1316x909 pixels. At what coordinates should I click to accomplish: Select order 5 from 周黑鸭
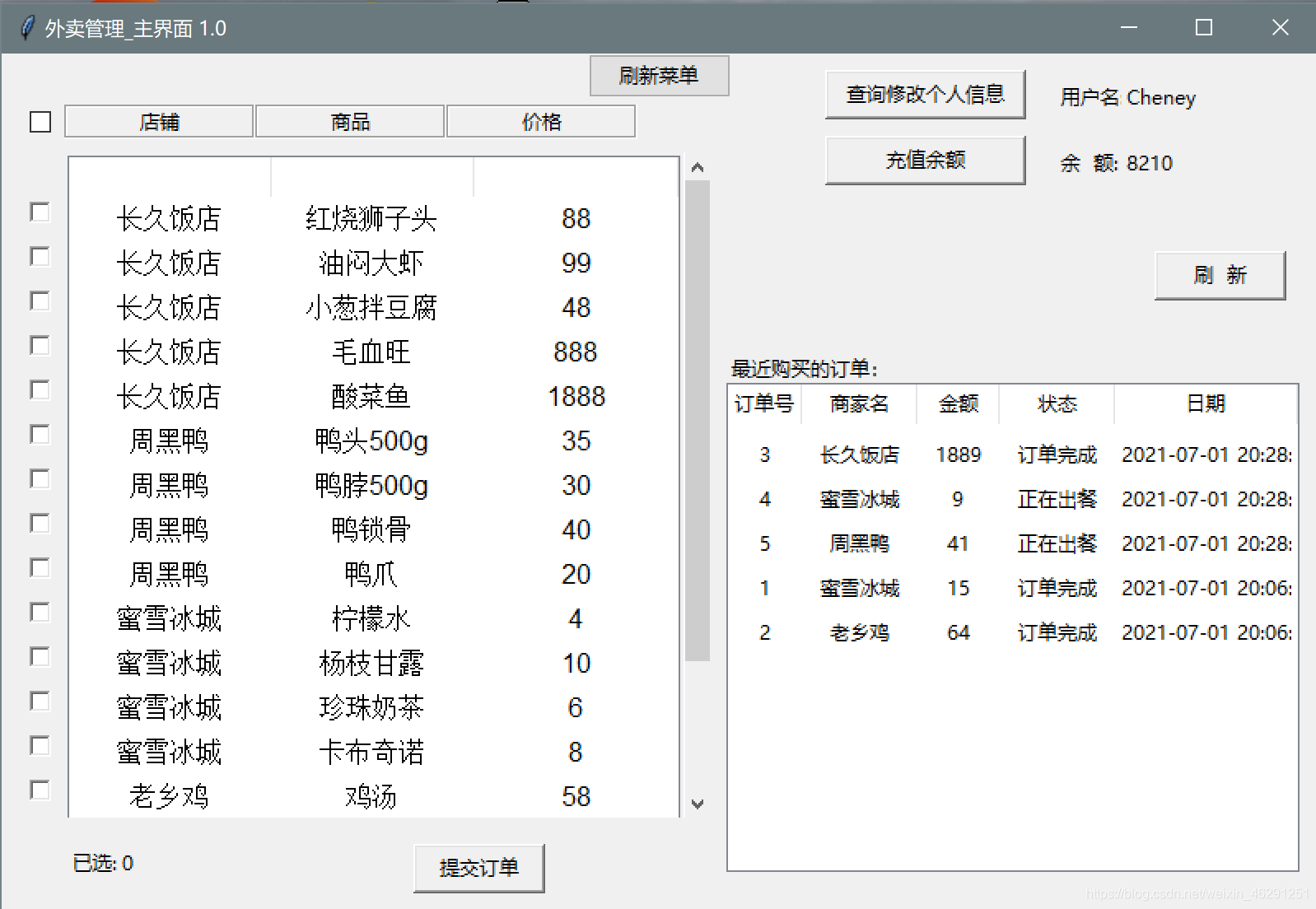tap(1012, 543)
